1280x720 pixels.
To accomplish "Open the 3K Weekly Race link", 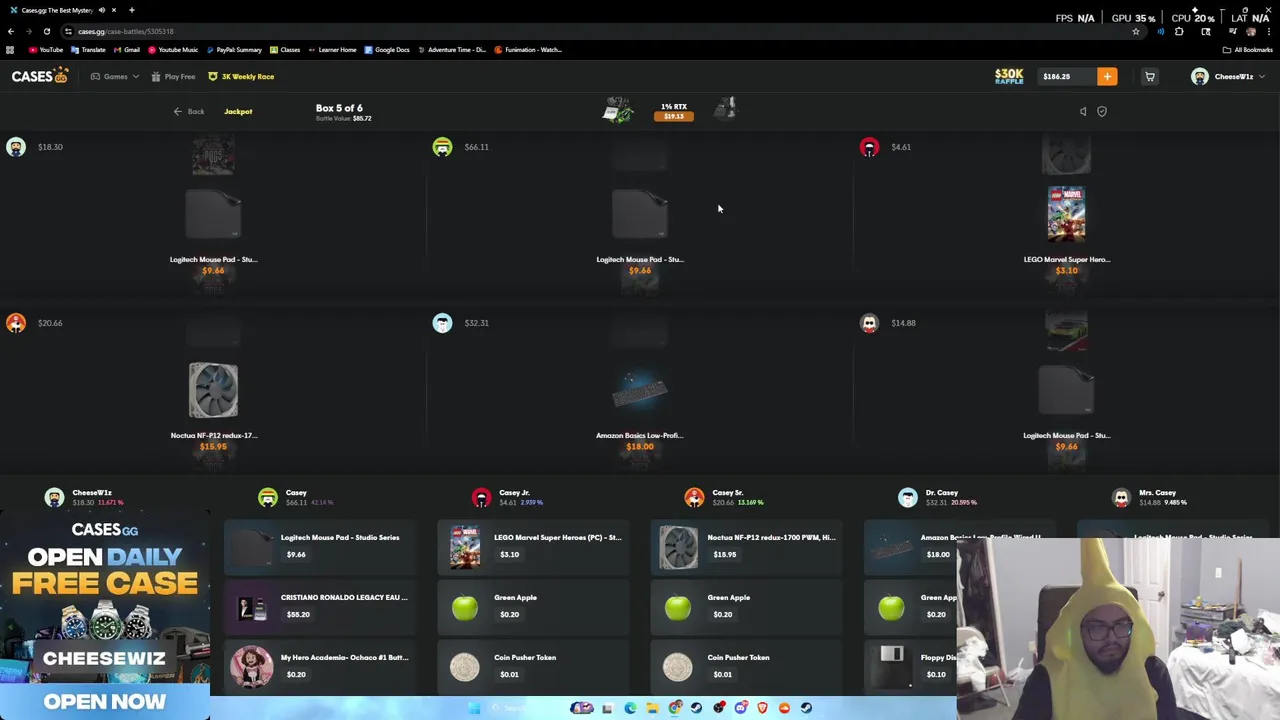I will tap(241, 76).
